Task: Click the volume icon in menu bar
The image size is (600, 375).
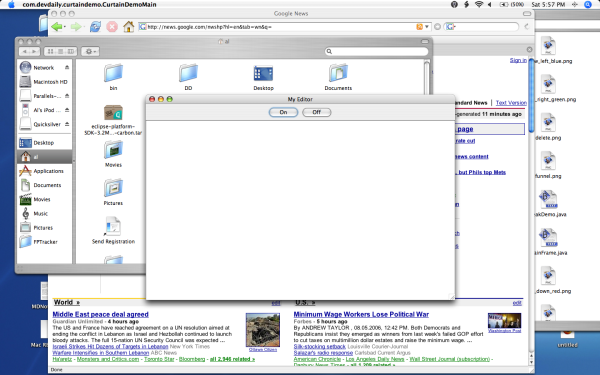Action: (x=490, y=5)
